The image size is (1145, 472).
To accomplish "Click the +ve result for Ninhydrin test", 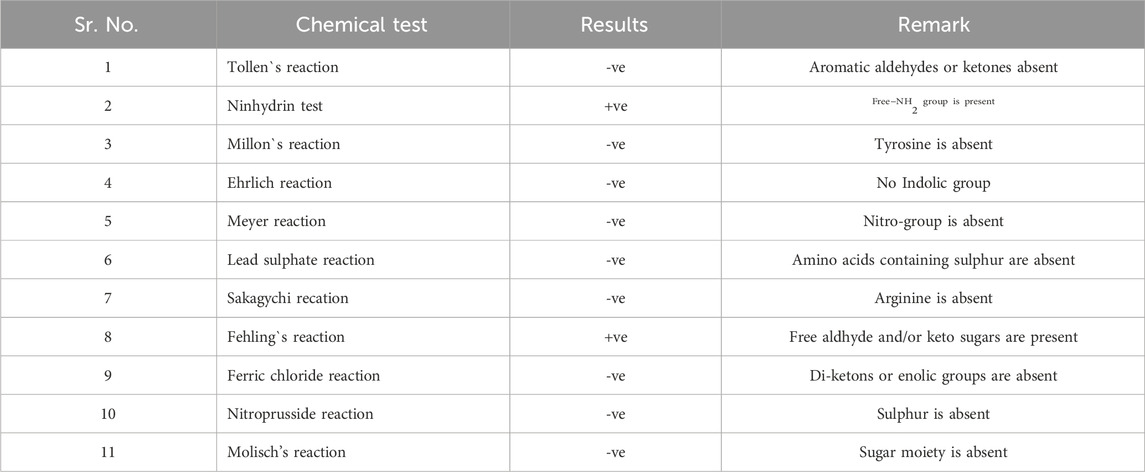I will (x=615, y=107).
